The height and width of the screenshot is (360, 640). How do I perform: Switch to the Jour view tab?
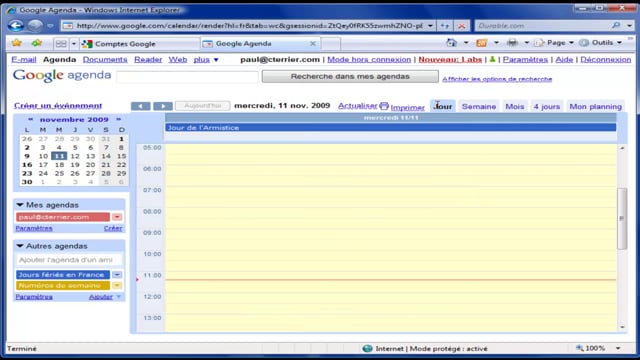tap(443, 106)
